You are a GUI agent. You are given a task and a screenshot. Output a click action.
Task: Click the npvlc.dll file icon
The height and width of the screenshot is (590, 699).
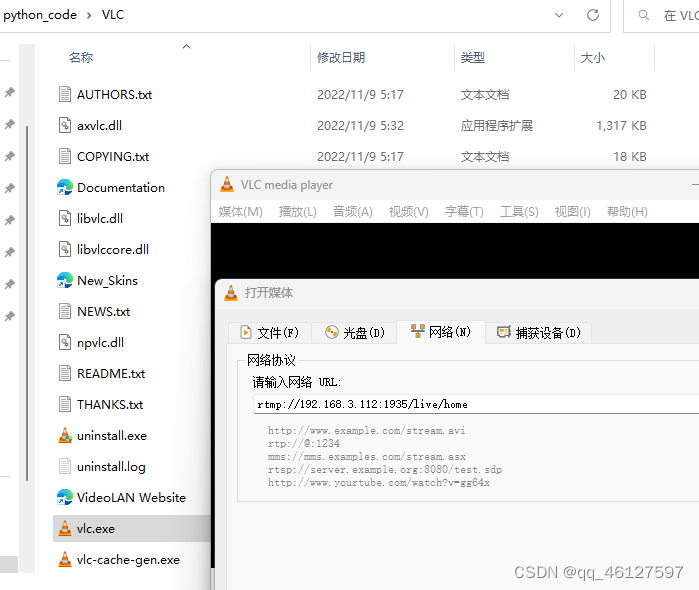pyautogui.click(x=65, y=342)
